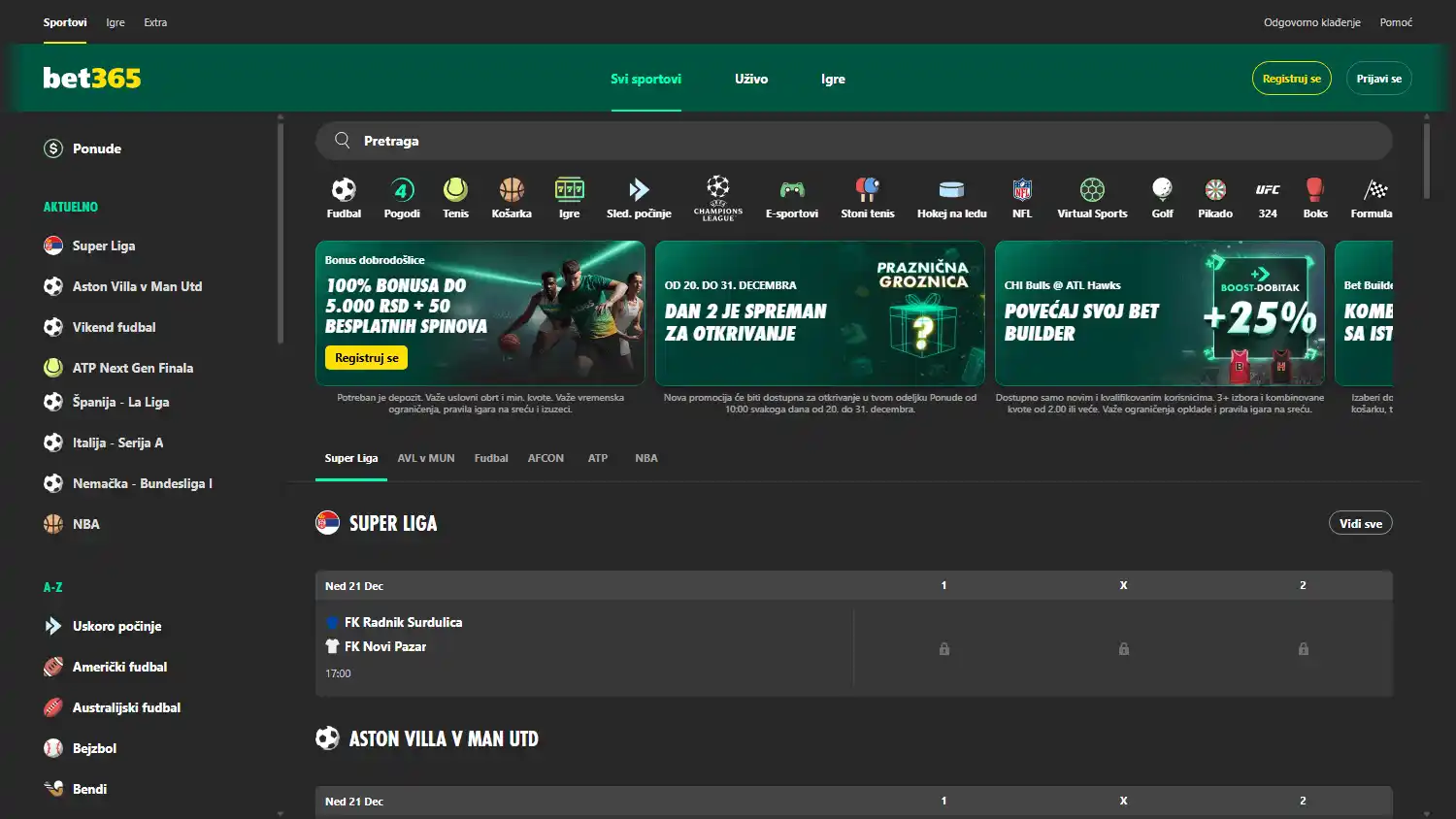
Task: Select the Svi sportovi header tab
Action: pos(645,79)
